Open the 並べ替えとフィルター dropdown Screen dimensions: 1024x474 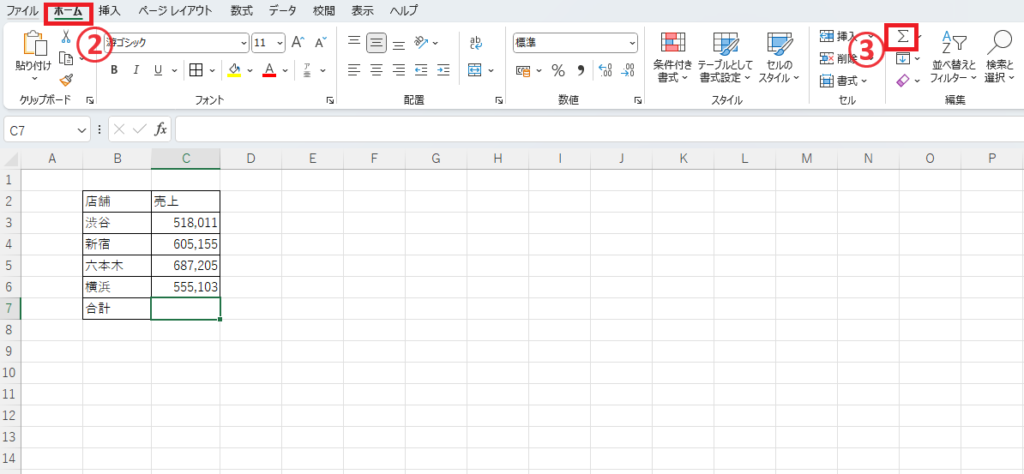953,56
